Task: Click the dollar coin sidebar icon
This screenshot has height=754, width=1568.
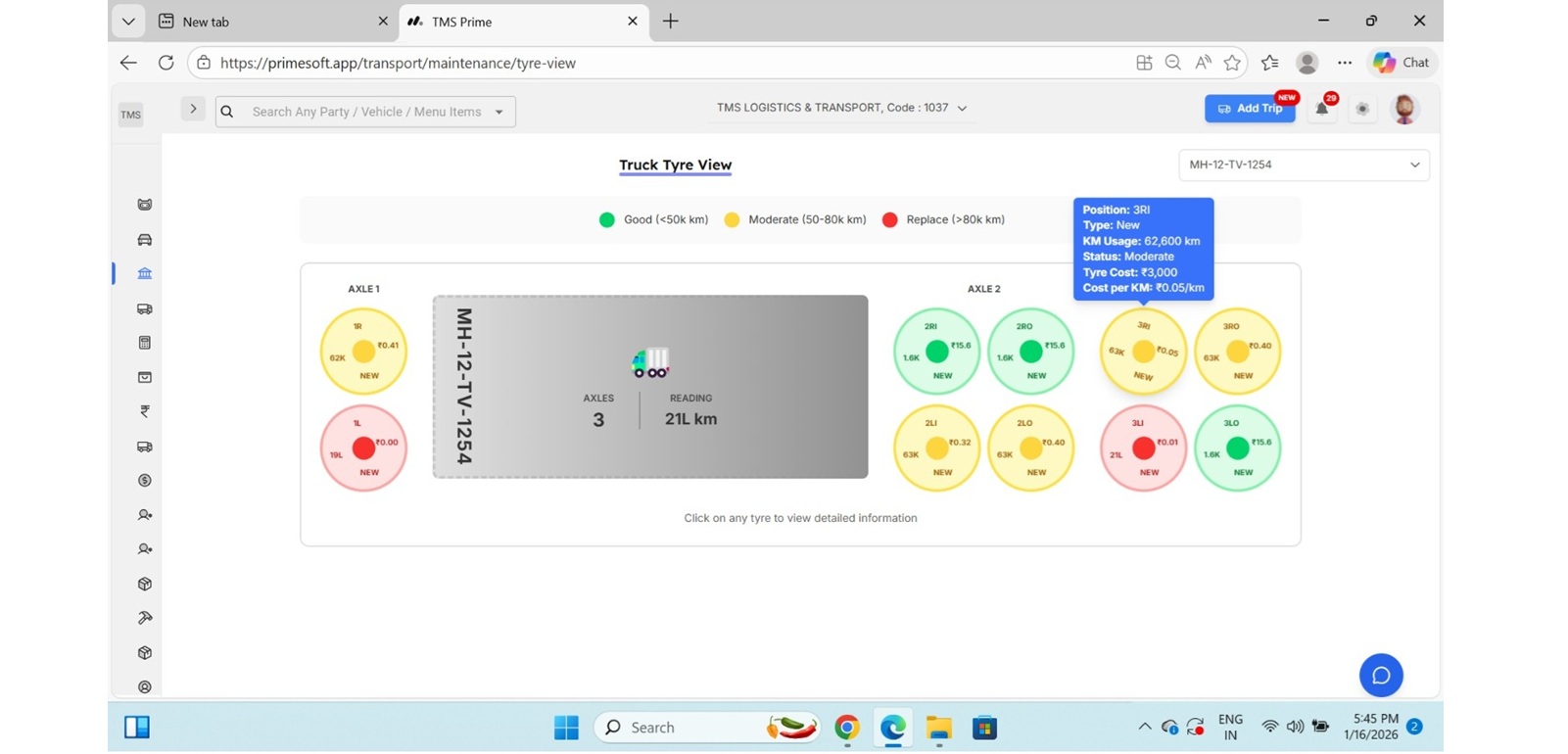Action: click(145, 481)
